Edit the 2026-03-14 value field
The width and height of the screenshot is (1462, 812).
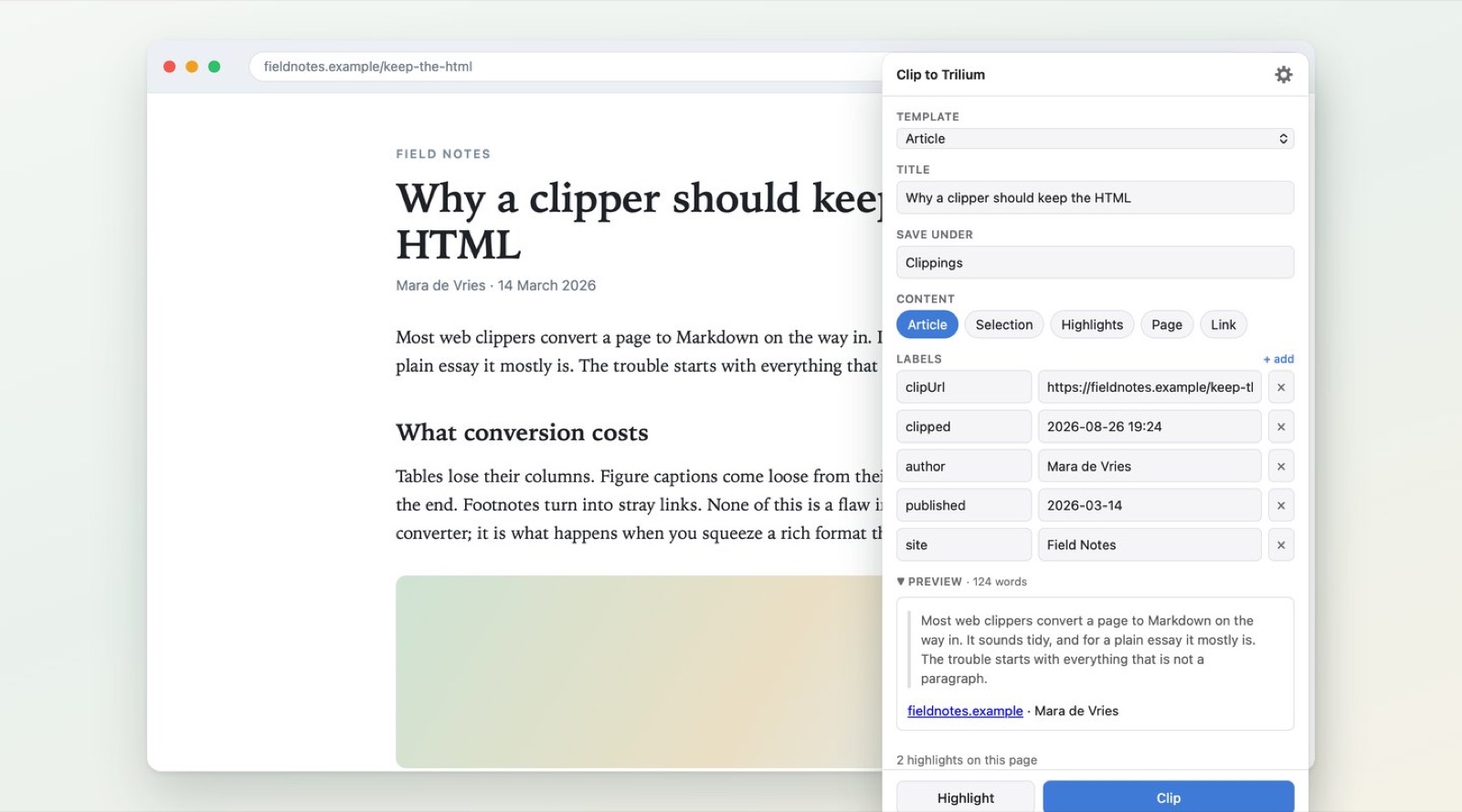coord(1149,506)
